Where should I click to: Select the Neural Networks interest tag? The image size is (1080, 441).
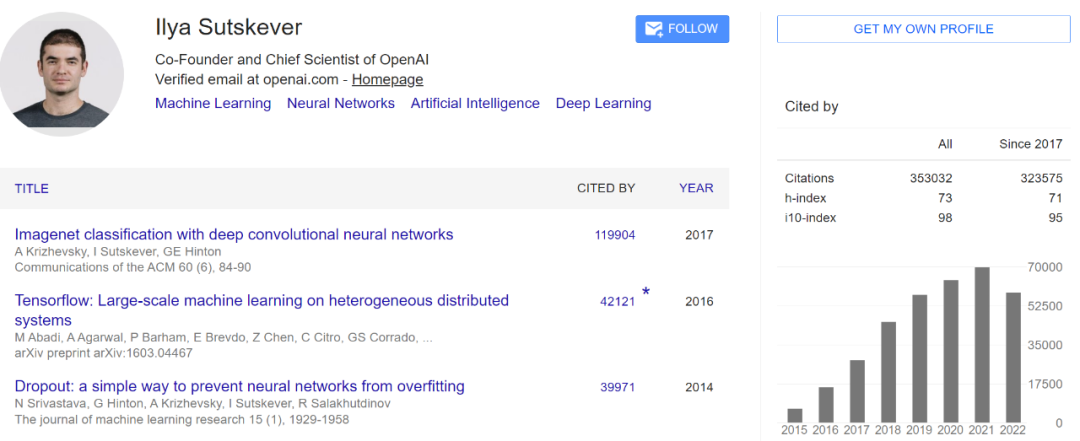(x=341, y=103)
